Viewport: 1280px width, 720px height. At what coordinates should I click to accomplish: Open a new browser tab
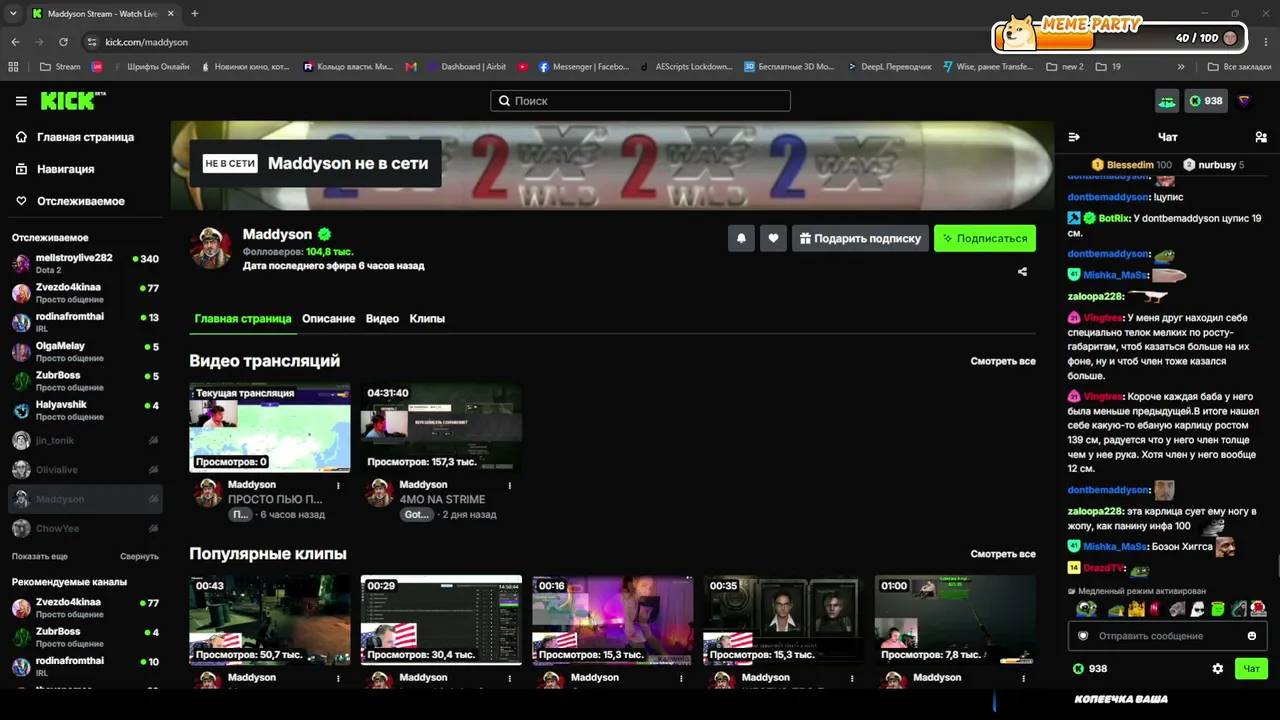click(194, 14)
